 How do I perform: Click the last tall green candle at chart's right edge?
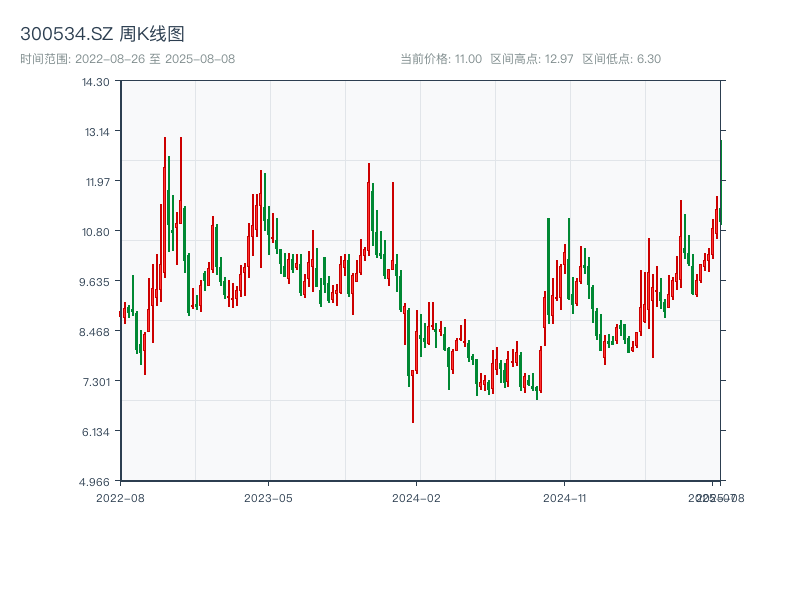(721, 182)
